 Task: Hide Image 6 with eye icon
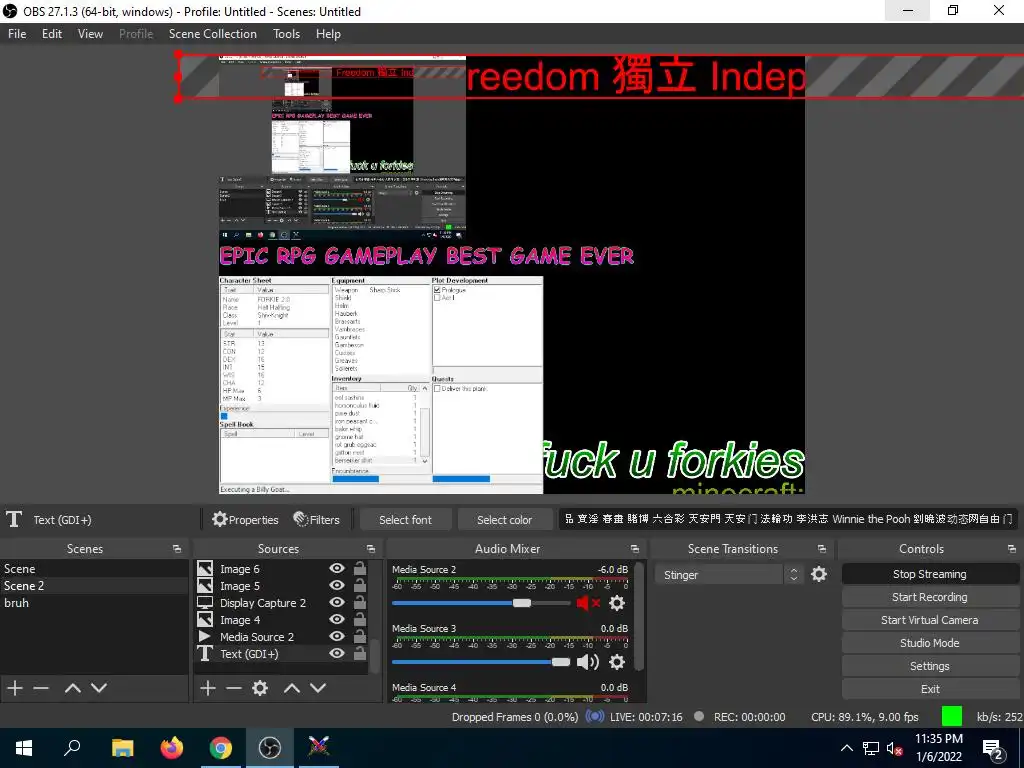[x=337, y=568]
